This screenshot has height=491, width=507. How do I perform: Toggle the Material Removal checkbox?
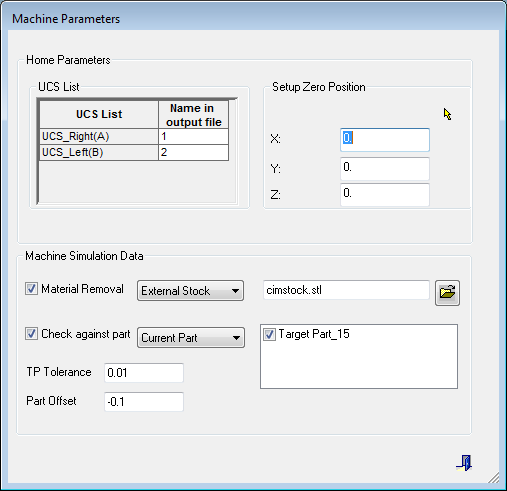coord(31,289)
